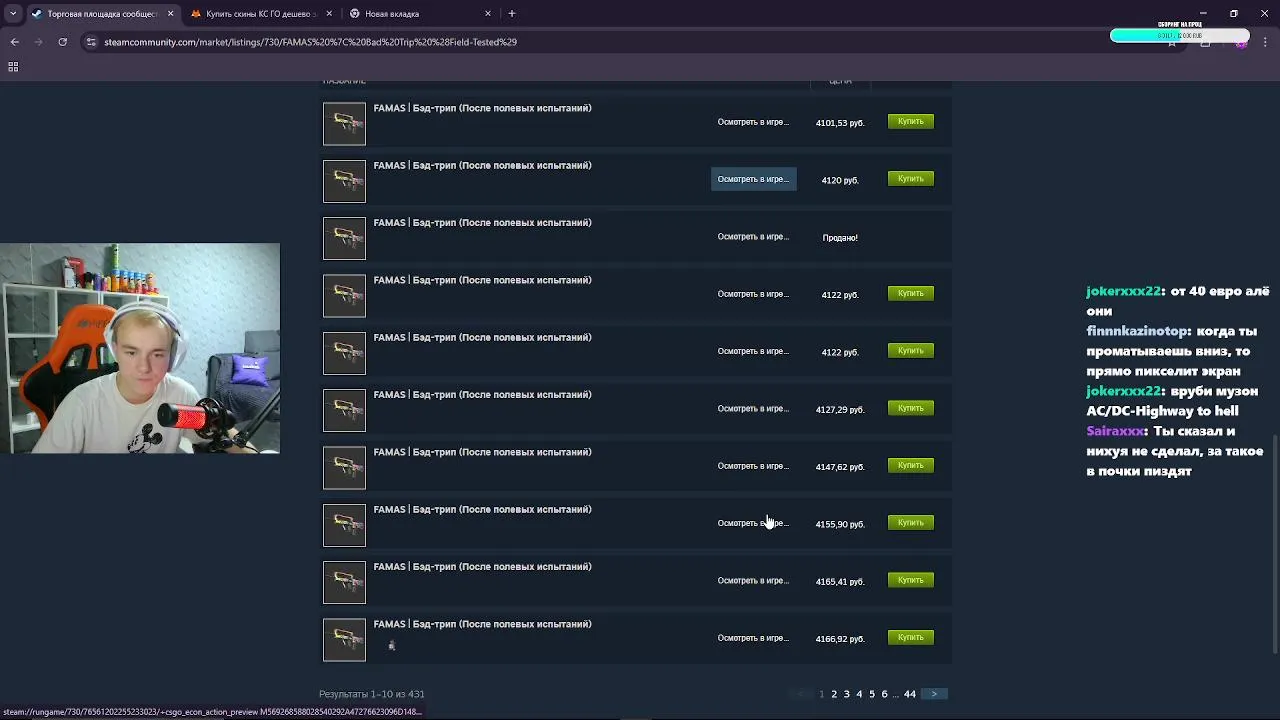
Task: Click FAMAS thumbnail of the 4127,29 руб. listing
Action: 344,410
